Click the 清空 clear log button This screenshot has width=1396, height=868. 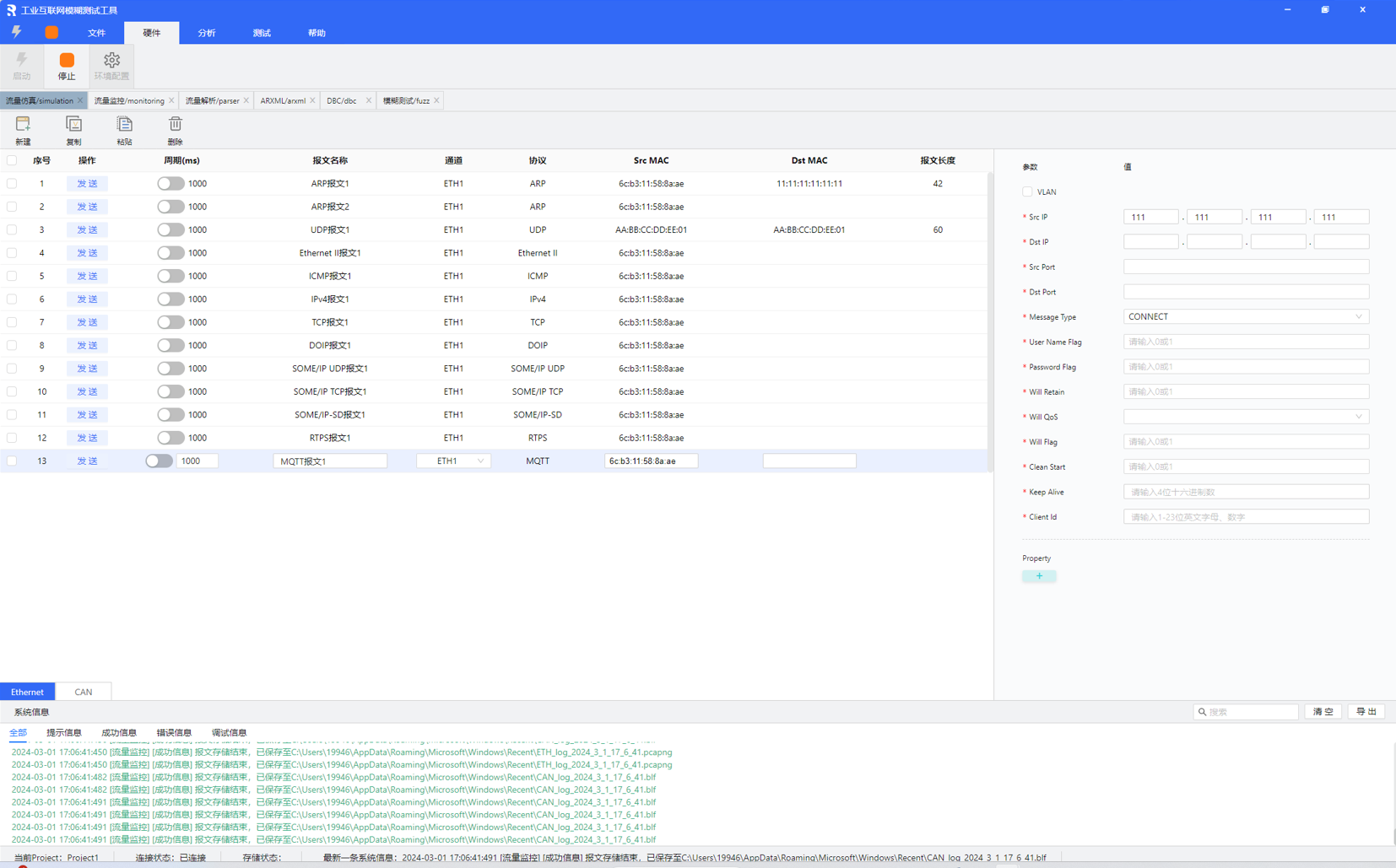point(1323,712)
